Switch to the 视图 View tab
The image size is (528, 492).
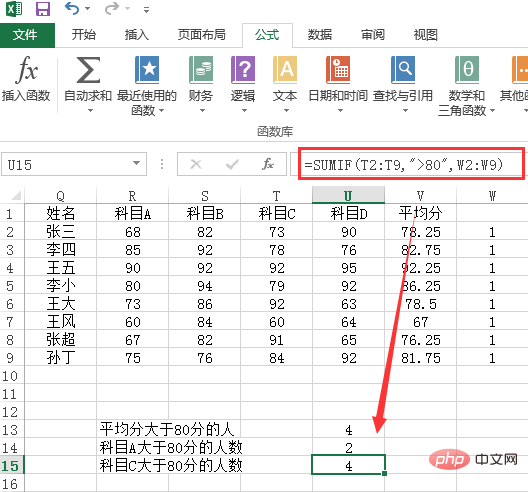click(426, 35)
